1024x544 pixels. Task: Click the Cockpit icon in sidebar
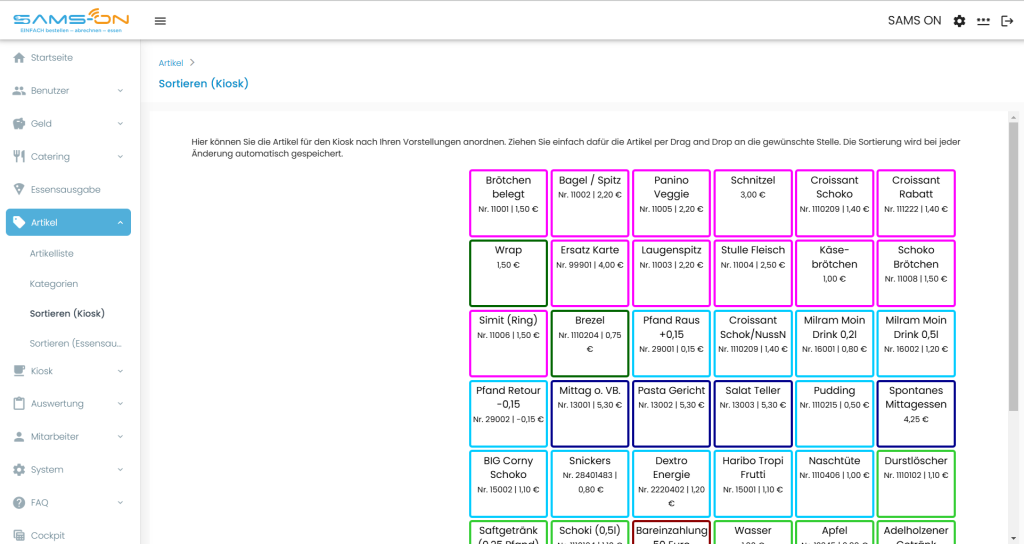[19, 536]
